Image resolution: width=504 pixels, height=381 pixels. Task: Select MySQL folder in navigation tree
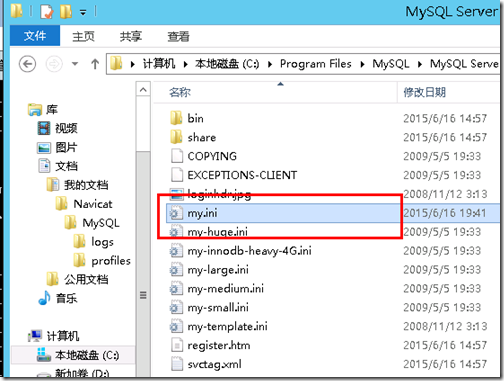101,223
